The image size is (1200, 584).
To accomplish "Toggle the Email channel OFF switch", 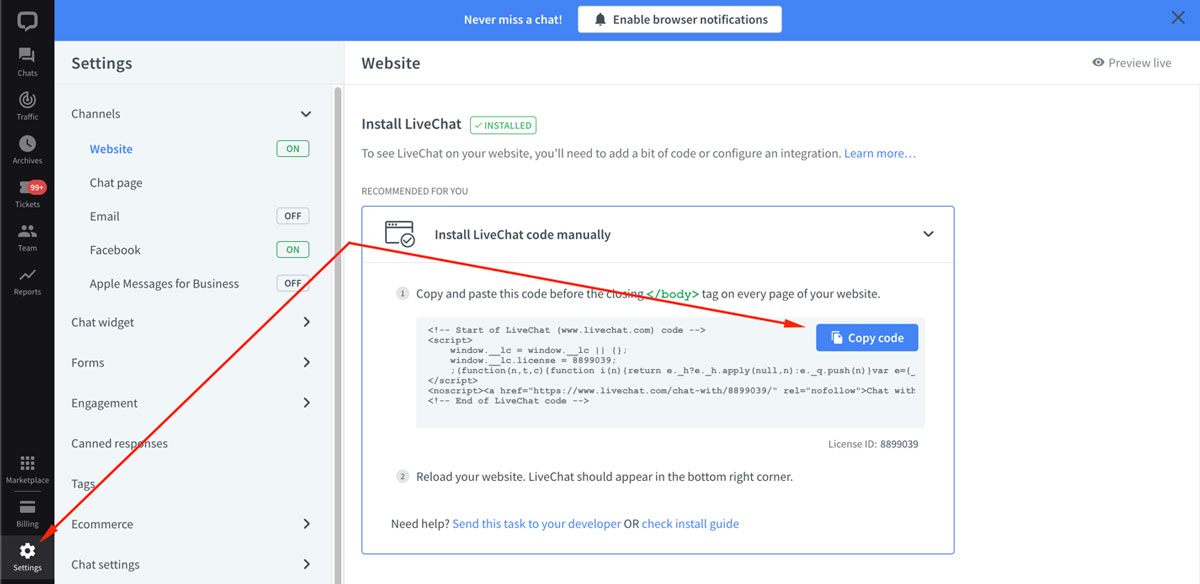I will (x=293, y=216).
